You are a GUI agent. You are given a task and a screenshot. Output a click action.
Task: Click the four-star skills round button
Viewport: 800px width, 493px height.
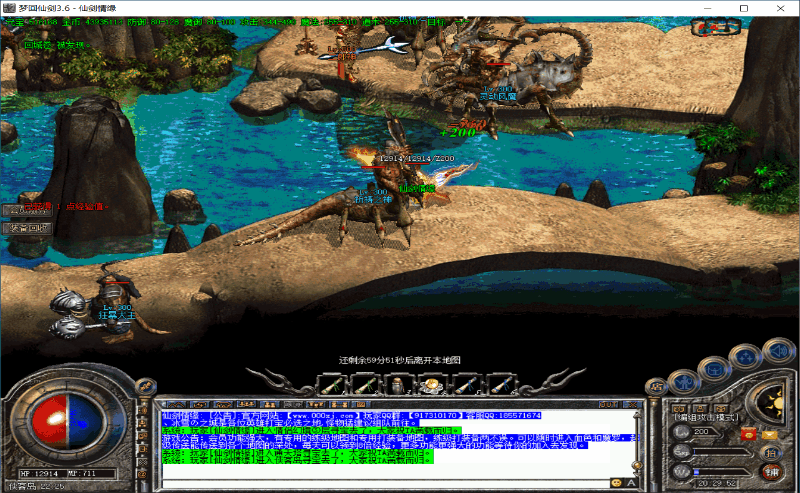[x=743, y=354]
